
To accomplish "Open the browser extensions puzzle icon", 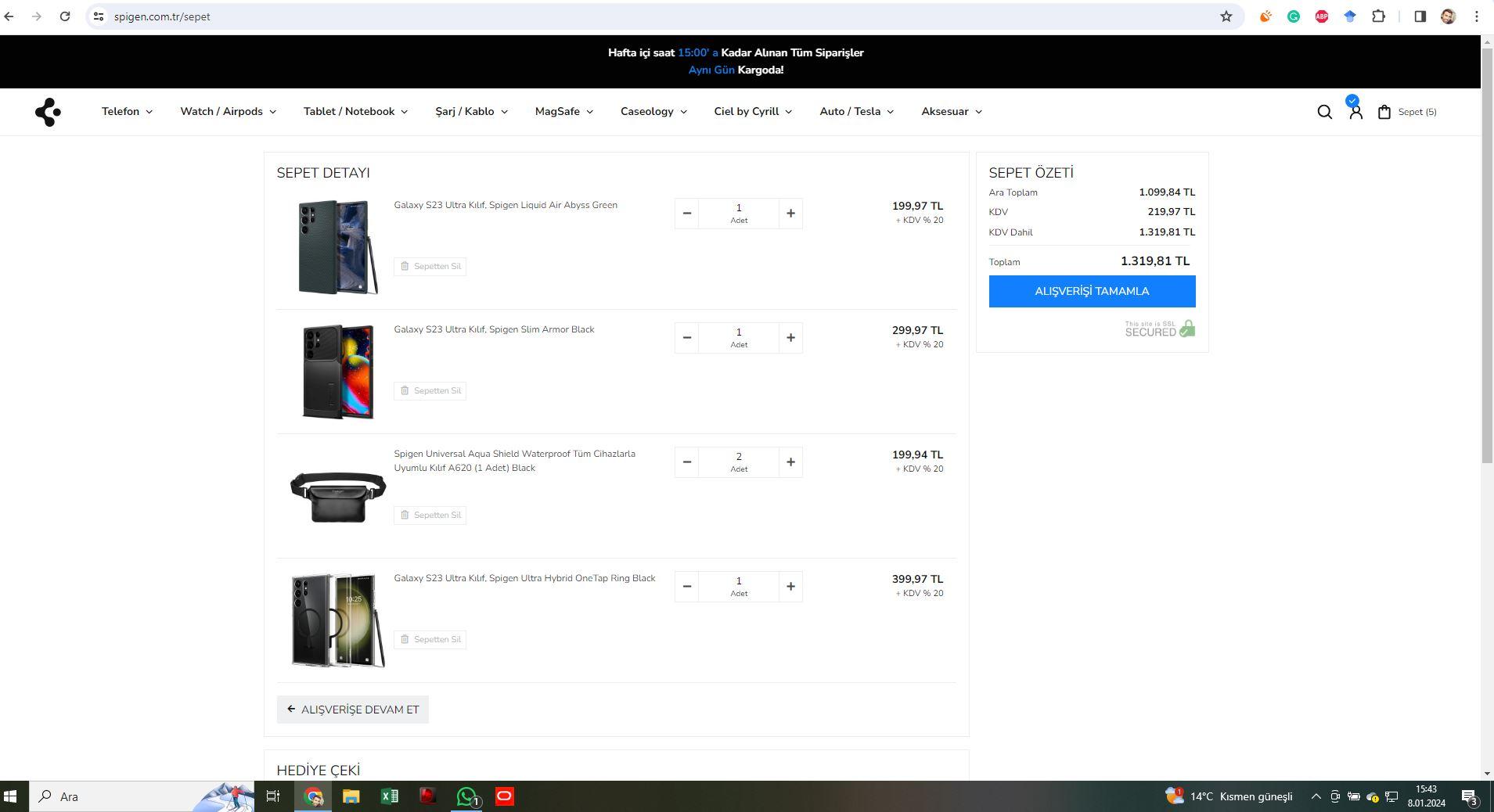I will coord(1378,16).
